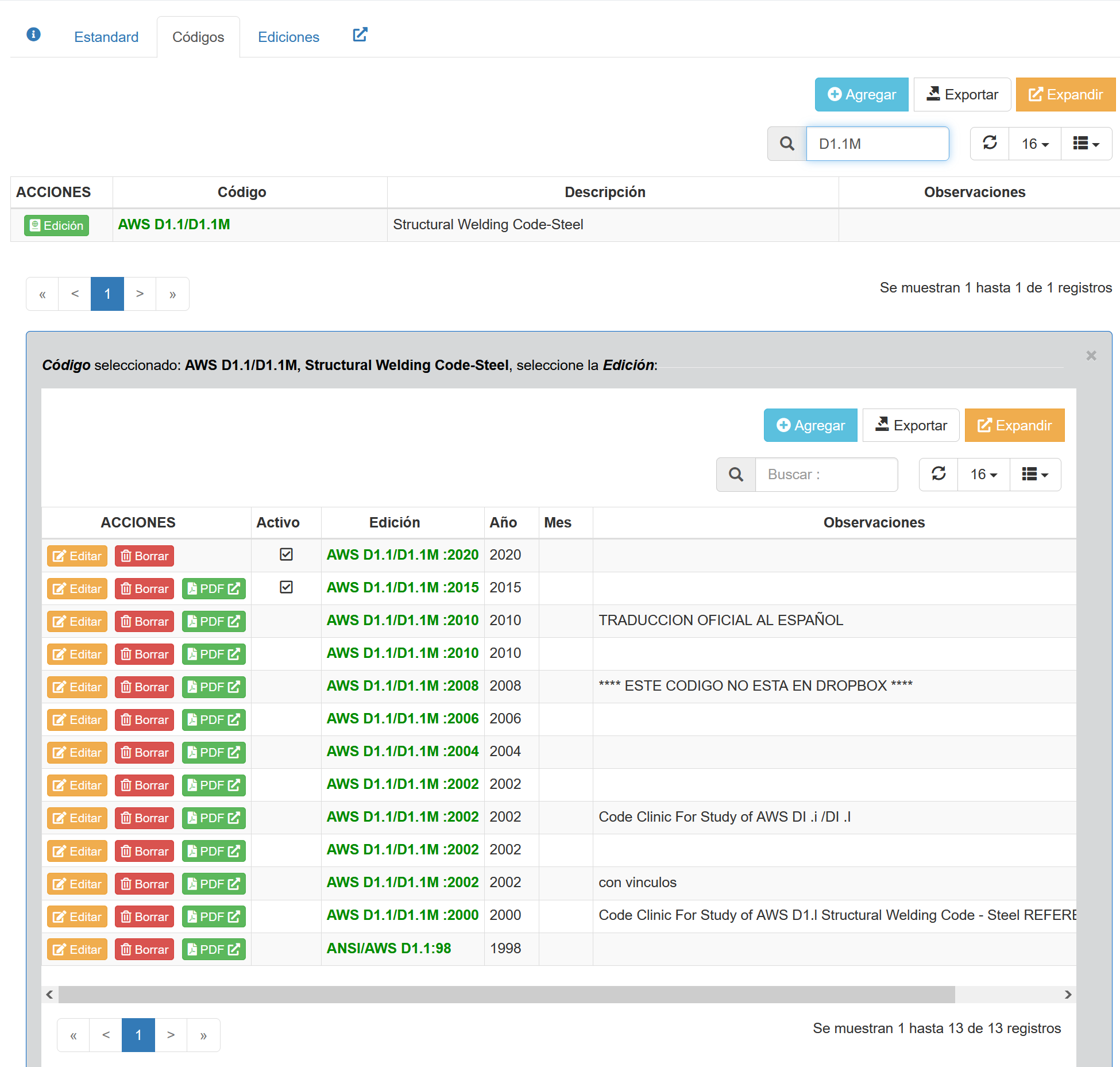Switch to the Ediciones tab

click(288, 37)
